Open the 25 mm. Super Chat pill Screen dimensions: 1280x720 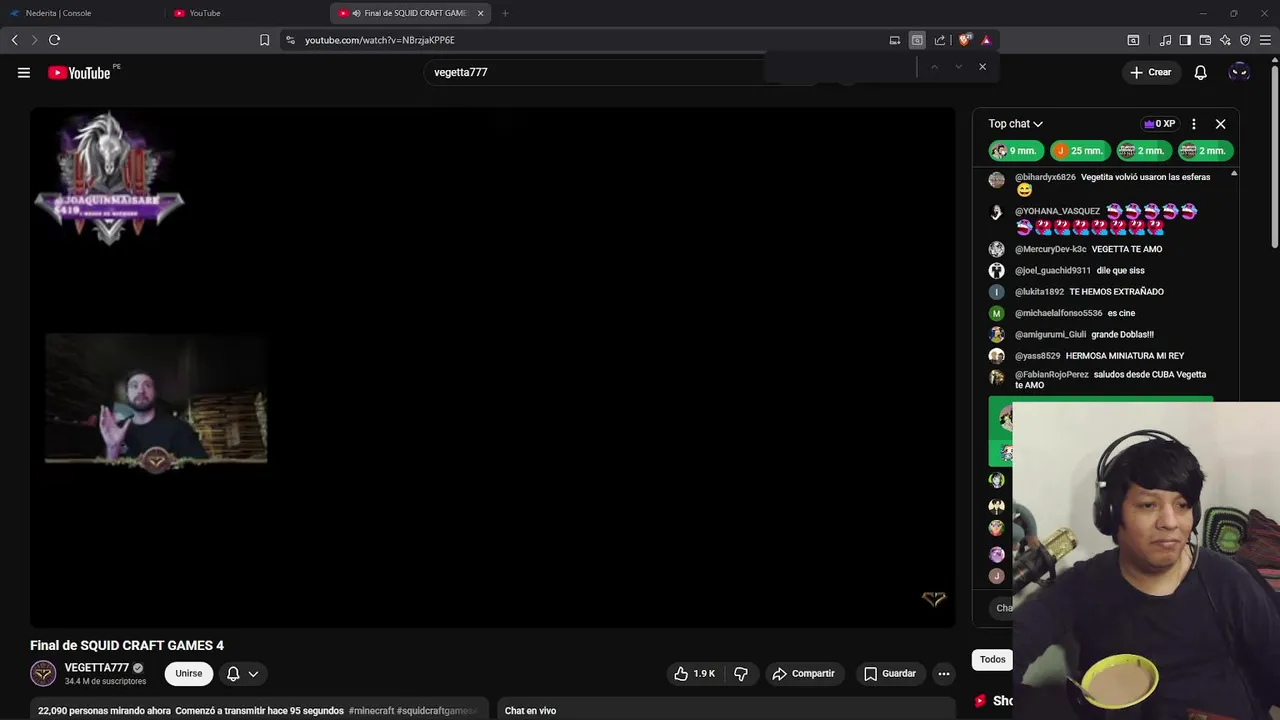click(1080, 151)
